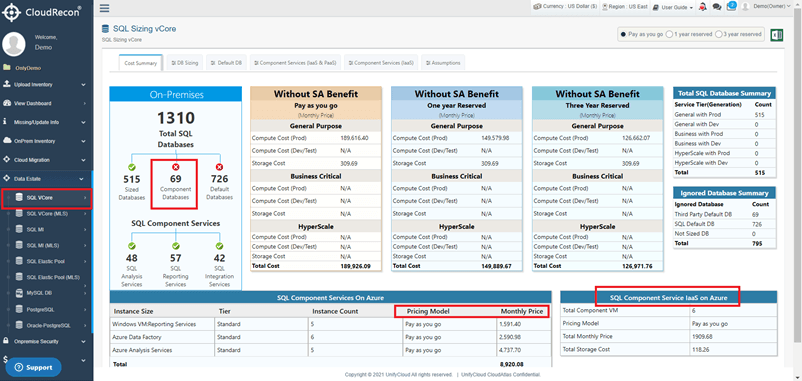Toggle the hamburger sidebar menu
Image resolution: width=802 pixels, height=381 pixels.
pos(104,8)
